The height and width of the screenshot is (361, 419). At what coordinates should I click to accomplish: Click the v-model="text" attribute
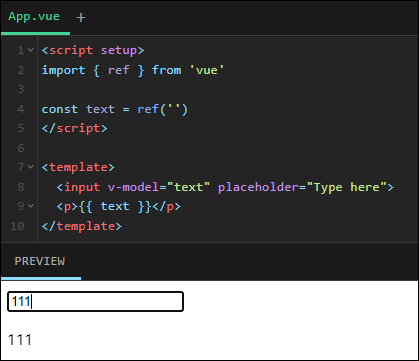pos(159,187)
